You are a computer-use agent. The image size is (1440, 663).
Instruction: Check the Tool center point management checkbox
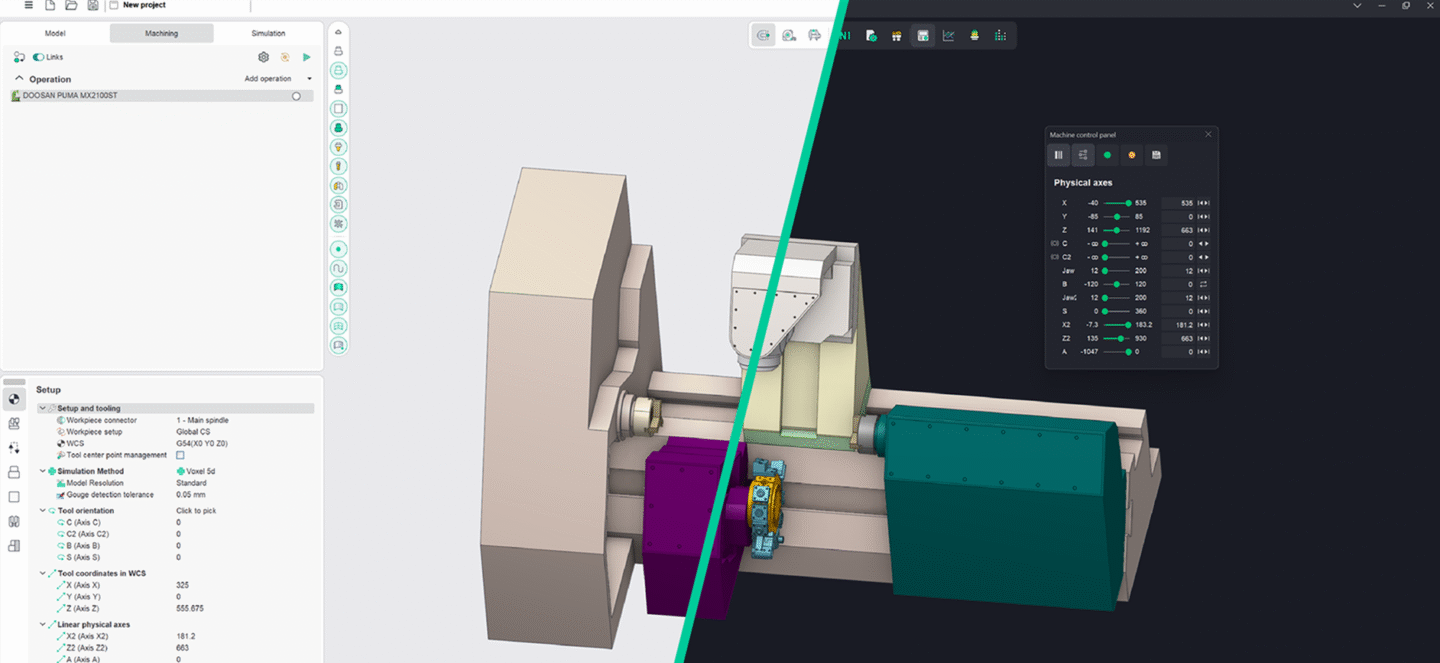(x=180, y=455)
